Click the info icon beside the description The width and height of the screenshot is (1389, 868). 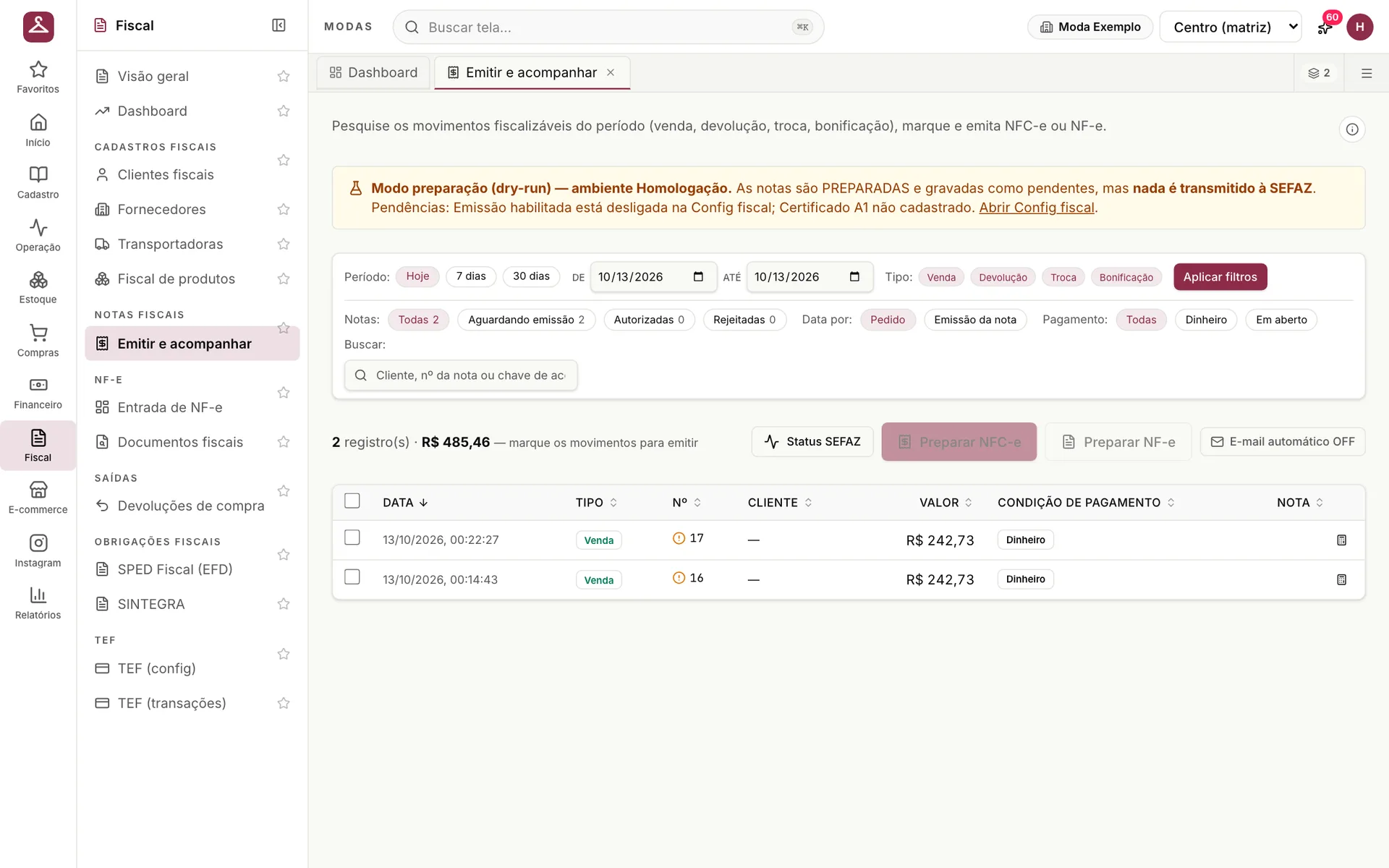[1351, 129]
